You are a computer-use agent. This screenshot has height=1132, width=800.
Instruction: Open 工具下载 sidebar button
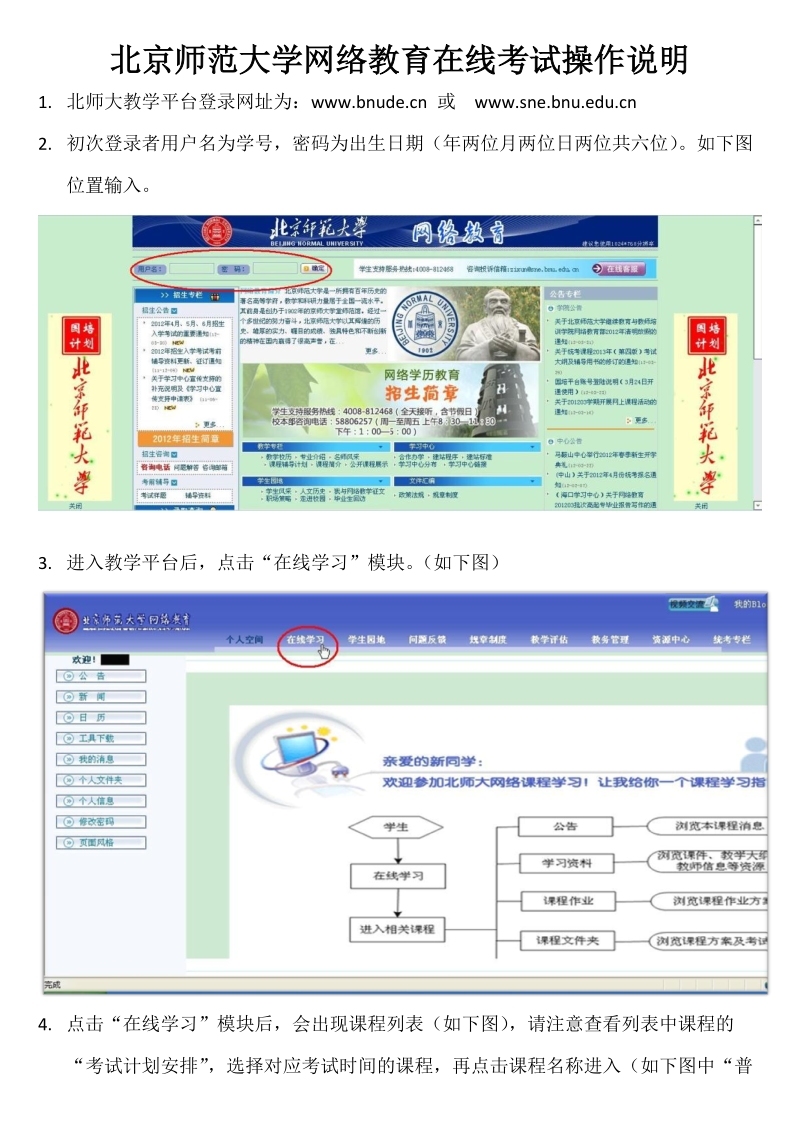[x=101, y=739]
